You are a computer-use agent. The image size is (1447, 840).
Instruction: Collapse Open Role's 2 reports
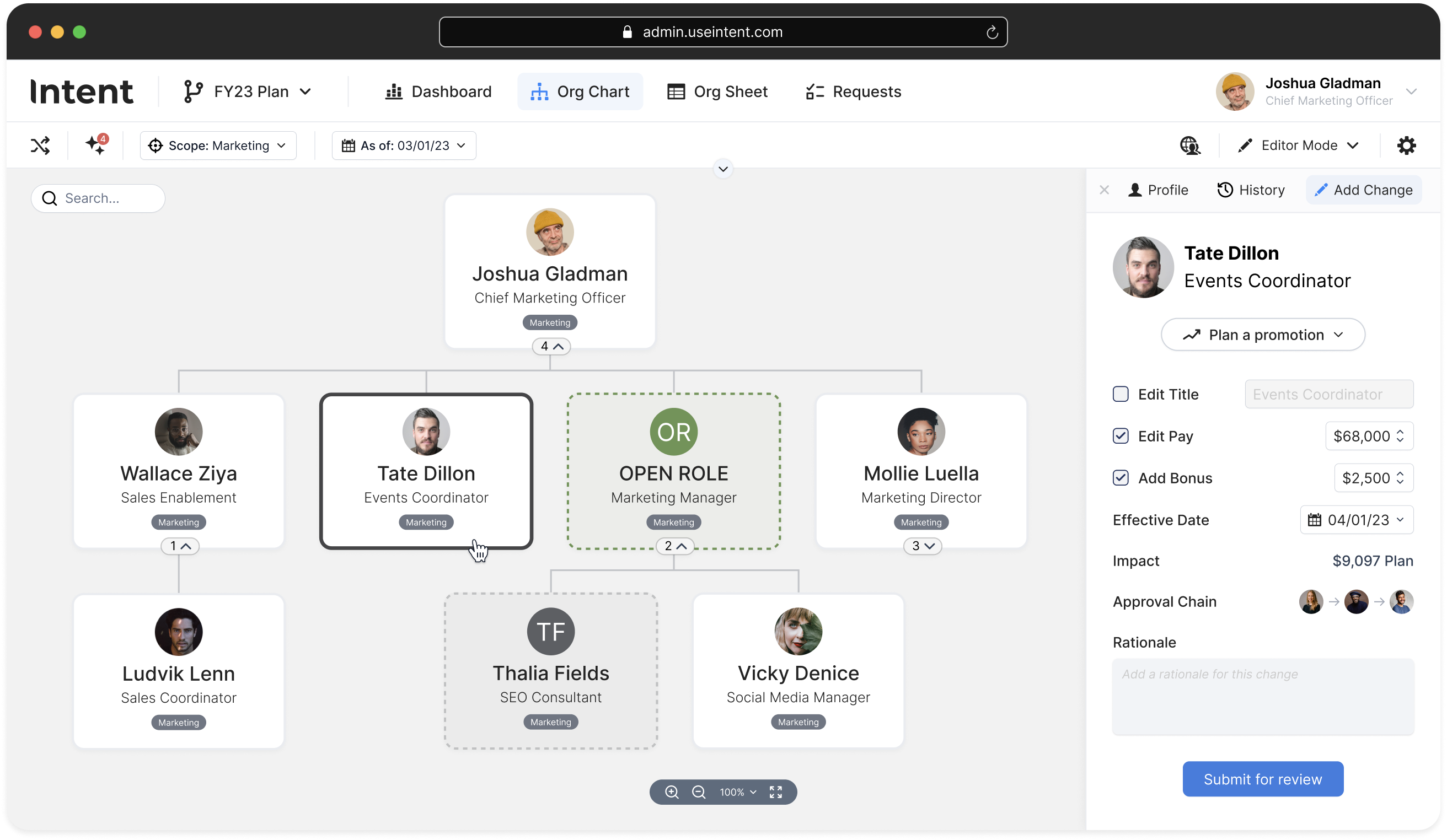[674, 546]
